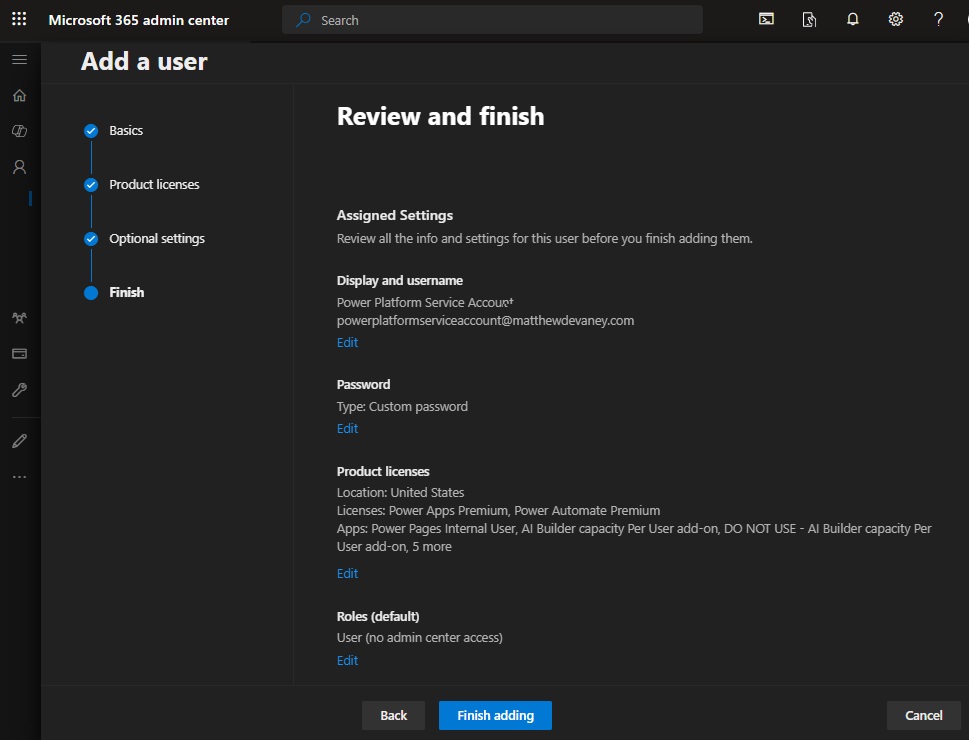Open settings gear icon
Screen dimensions: 969x740
click(x=895, y=19)
